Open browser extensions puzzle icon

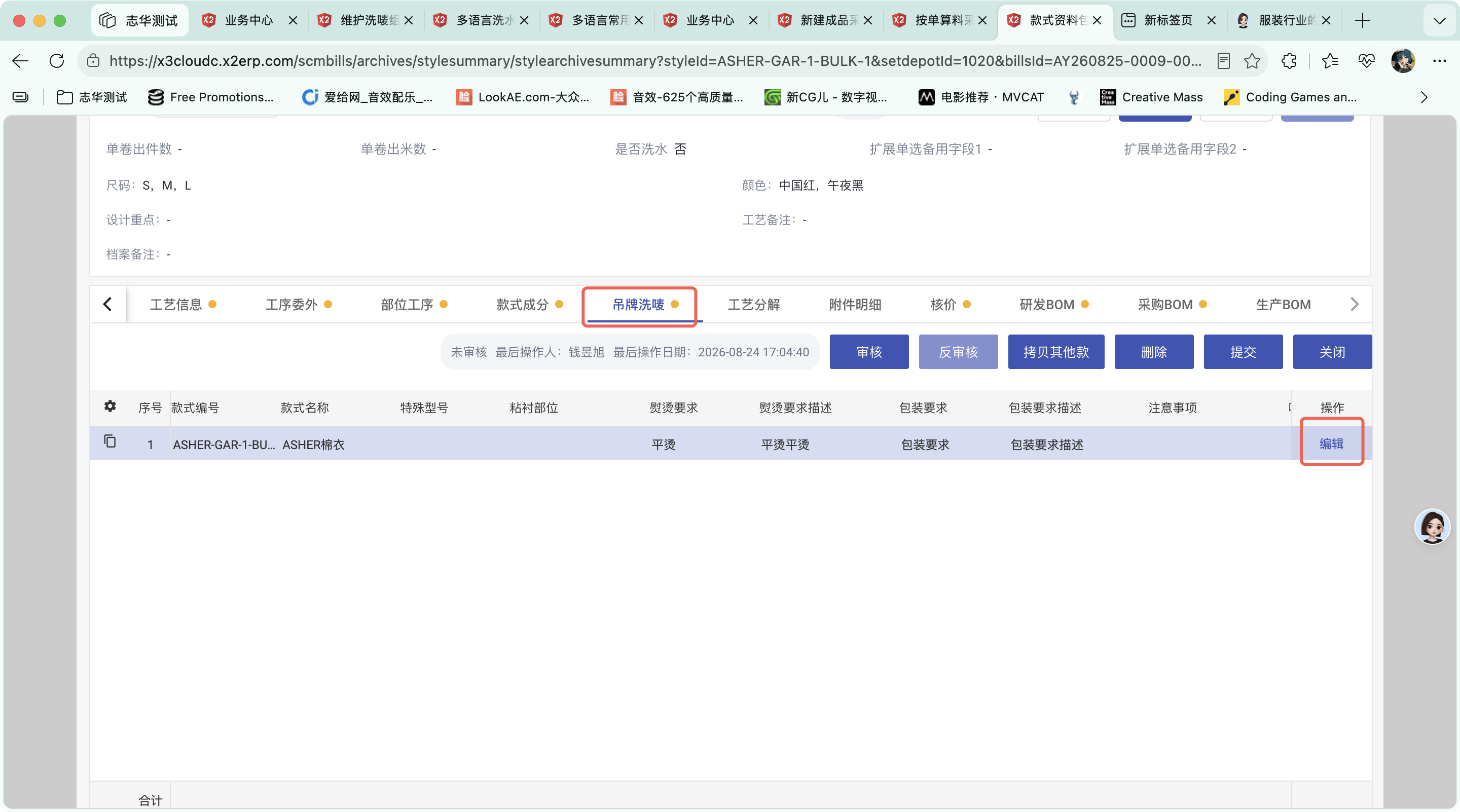pyautogui.click(x=1289, y=61)
